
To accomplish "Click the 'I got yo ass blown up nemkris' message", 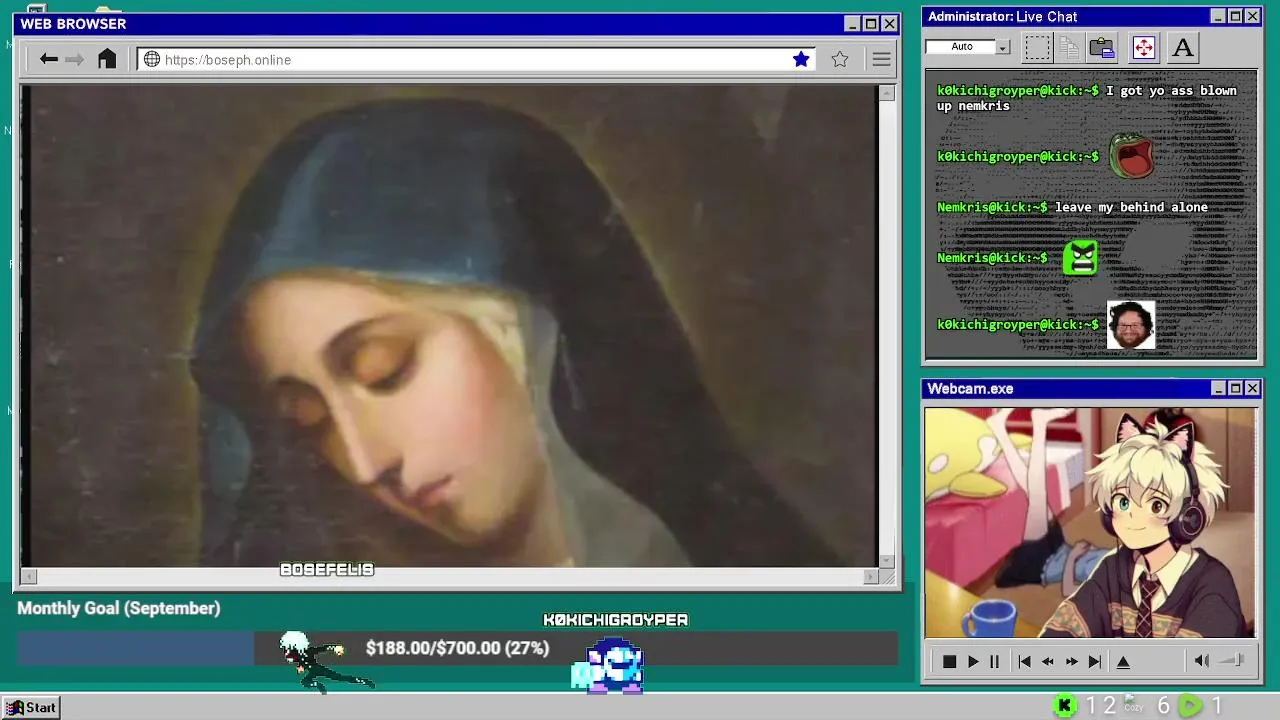I will (x=1087, y=98).
